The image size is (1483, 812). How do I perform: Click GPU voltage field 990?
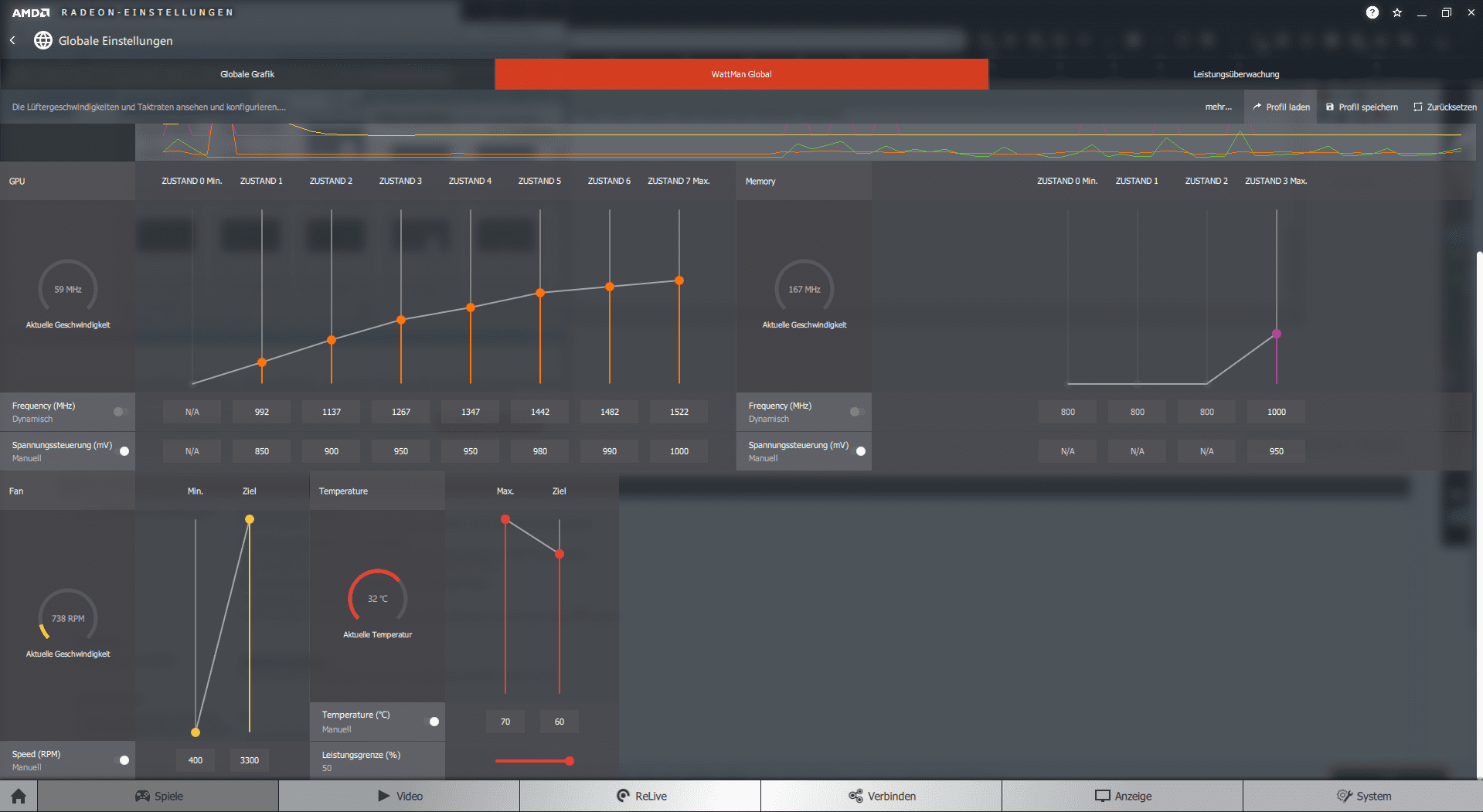pos(610,451)
